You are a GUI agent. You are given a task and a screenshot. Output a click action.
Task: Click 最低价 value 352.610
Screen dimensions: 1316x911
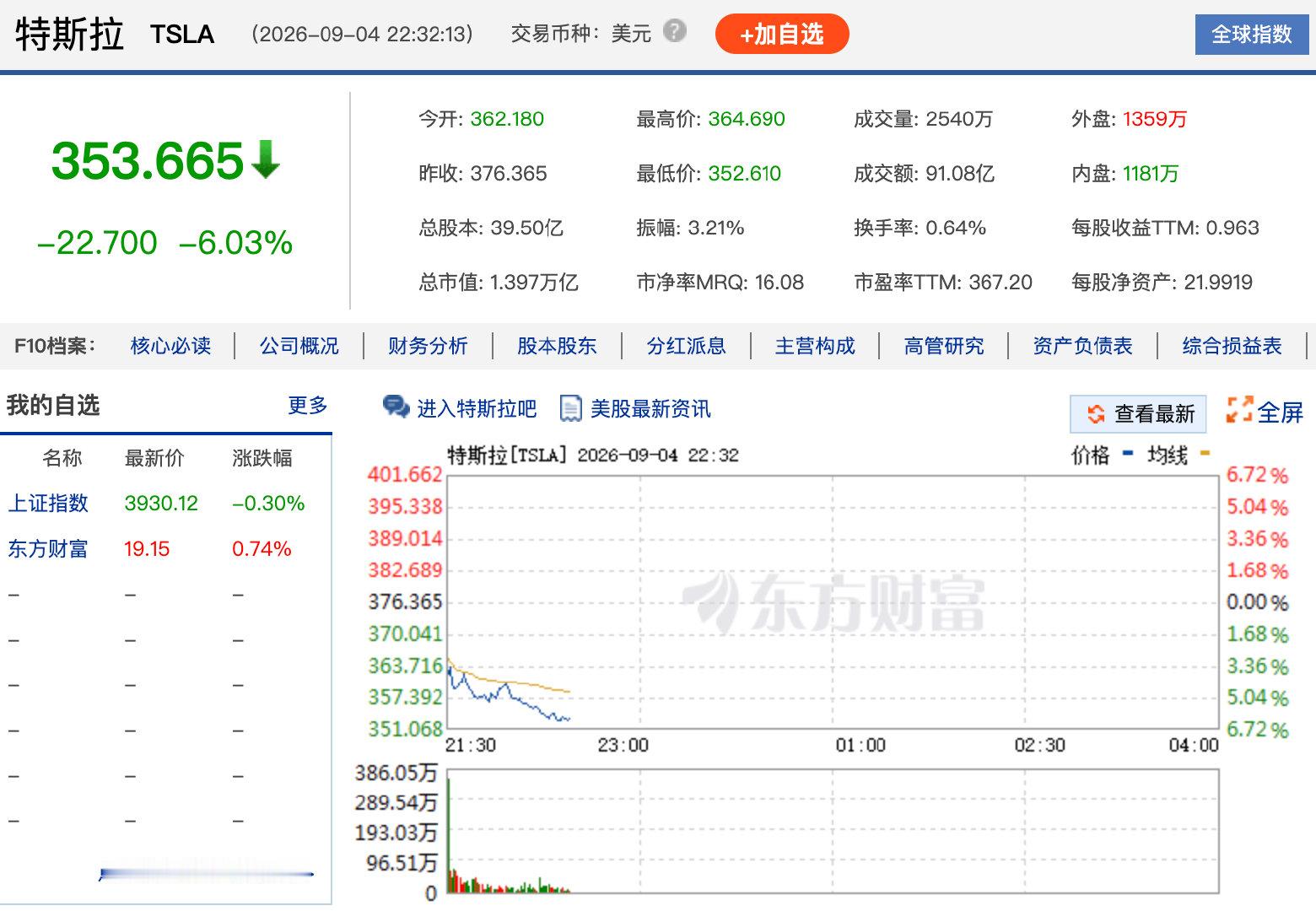(744, 174)
